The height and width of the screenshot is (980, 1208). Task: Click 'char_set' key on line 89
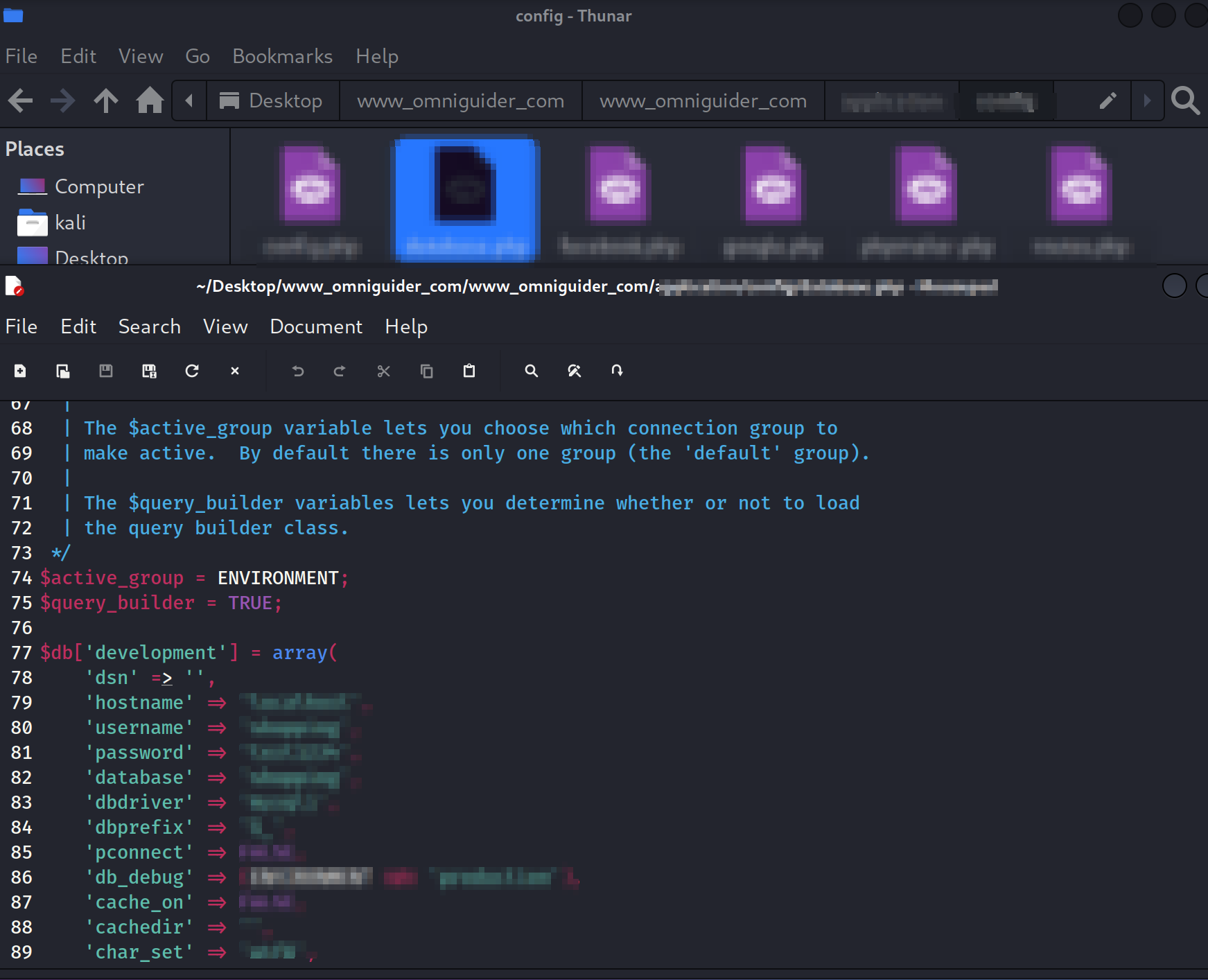139,952
